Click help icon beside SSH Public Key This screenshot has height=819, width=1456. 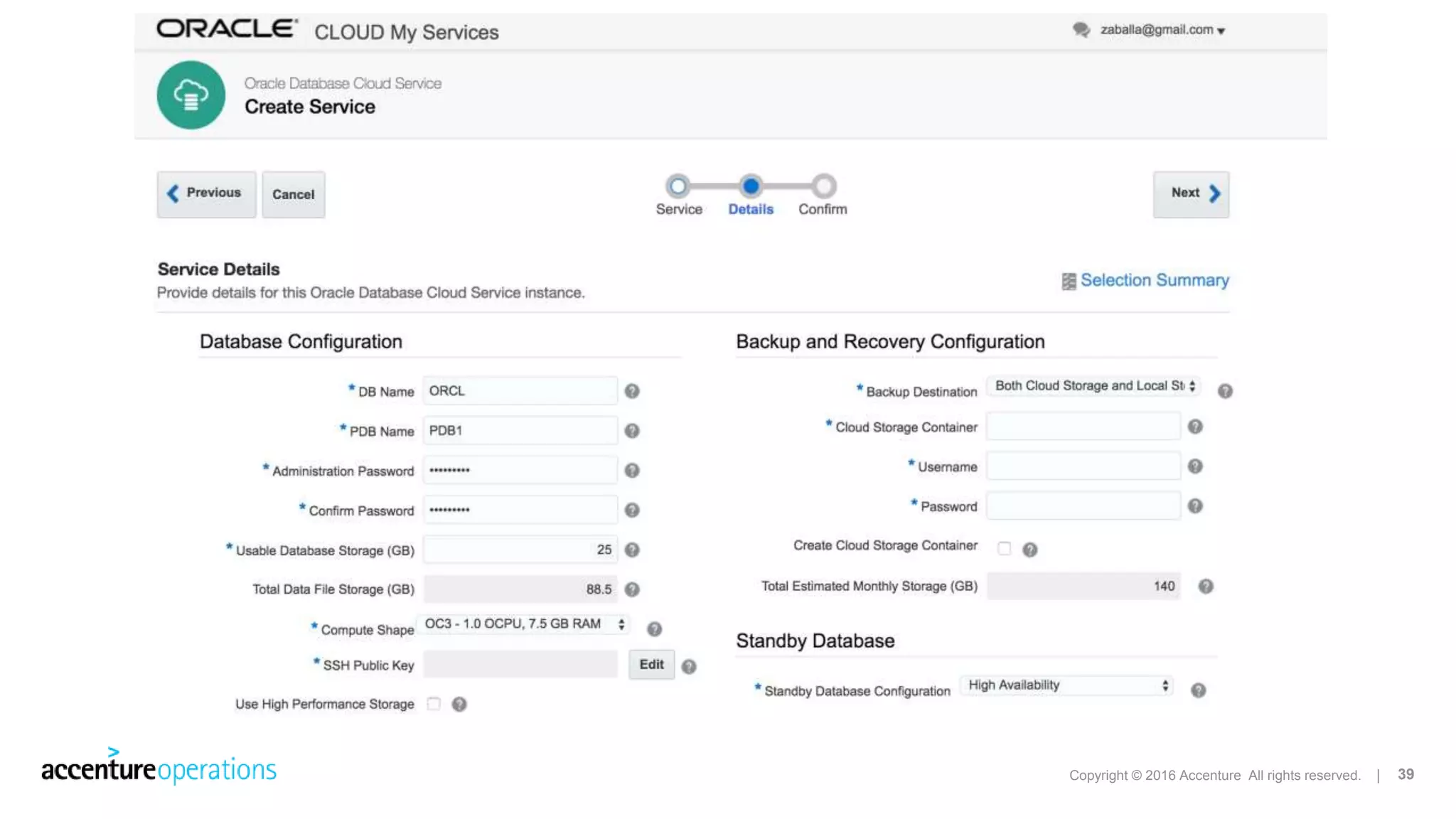pyautogui.click(x=688, y=666)
